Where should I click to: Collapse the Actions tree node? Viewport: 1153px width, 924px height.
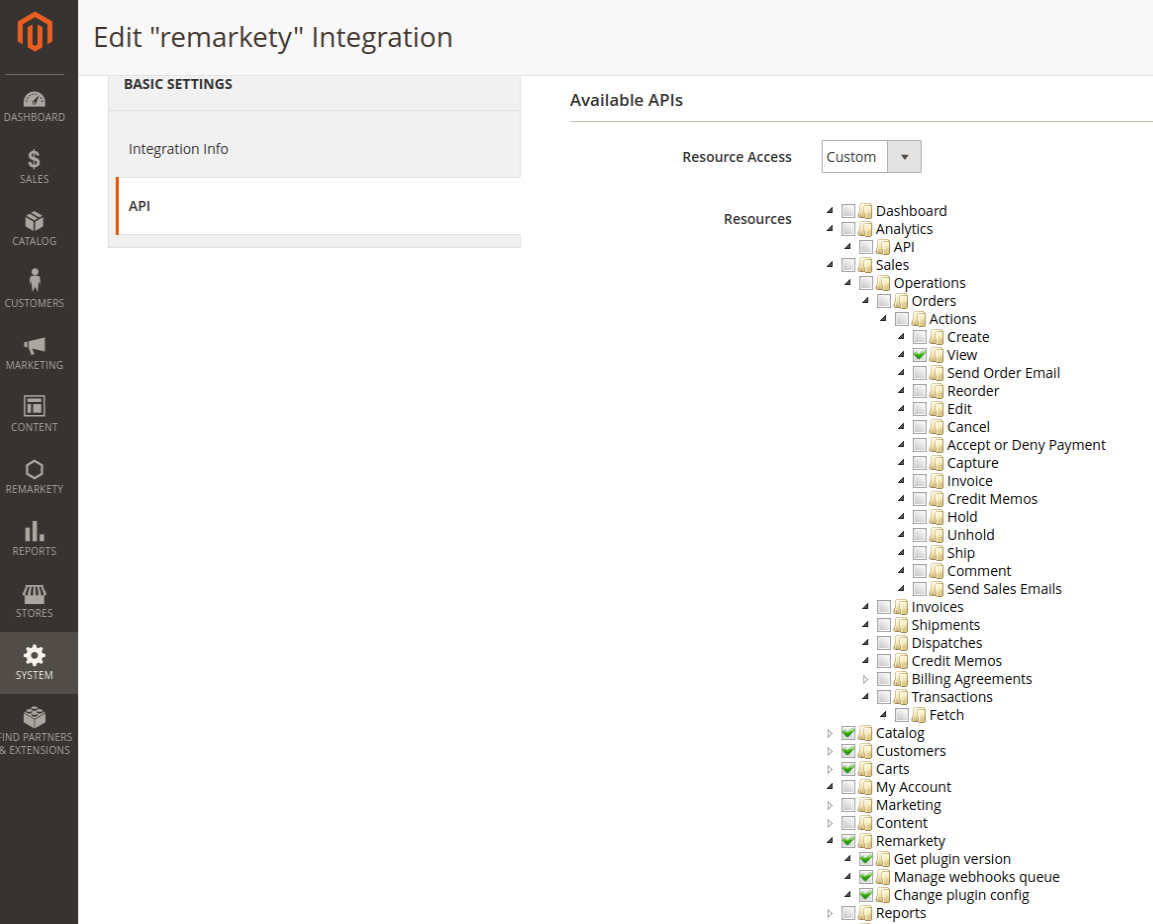pyautogui.click(x=884, y=319)
